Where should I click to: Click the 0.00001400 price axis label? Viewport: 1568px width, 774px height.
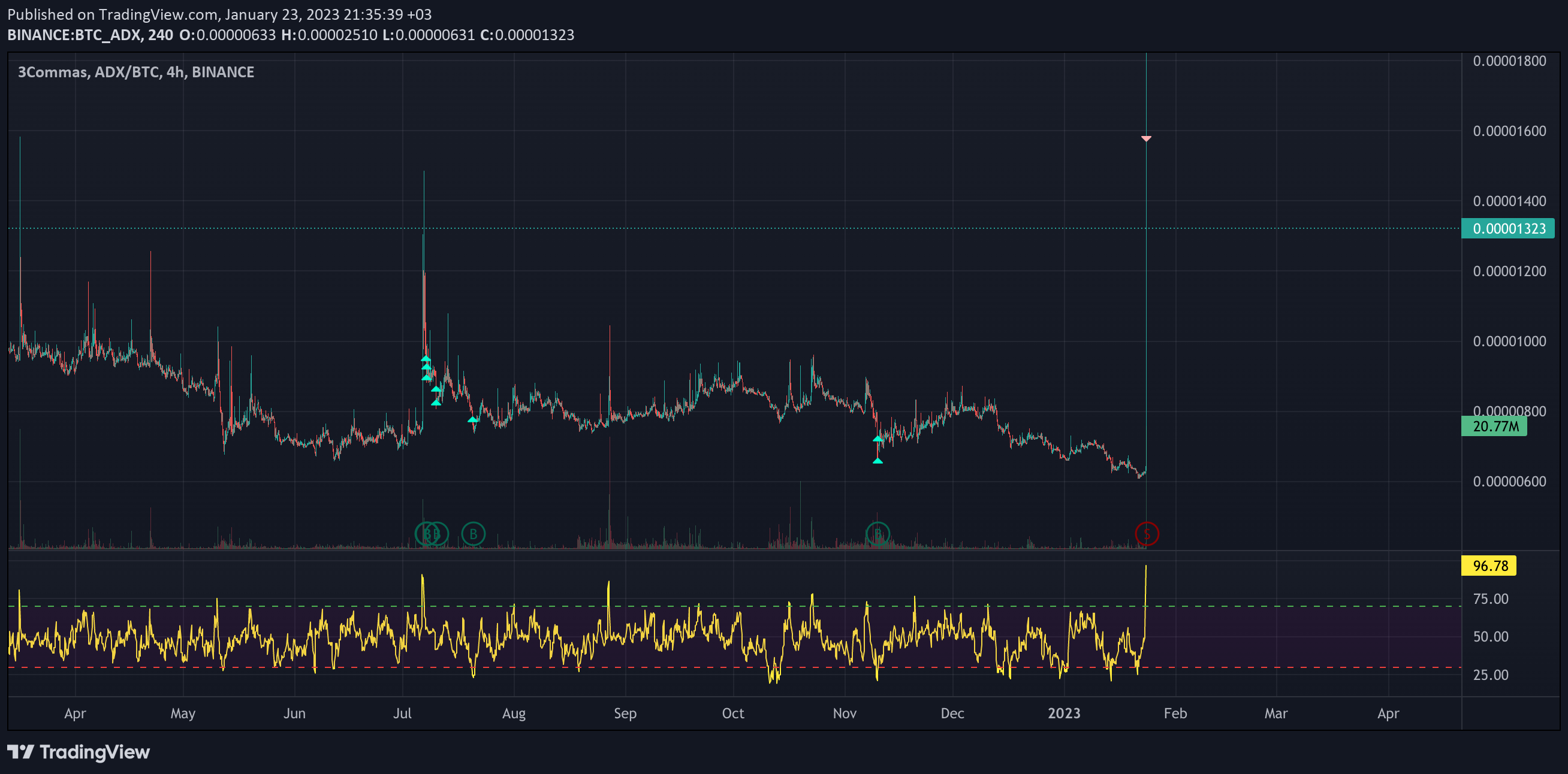pyautogui.click(x=1509, y=201)
